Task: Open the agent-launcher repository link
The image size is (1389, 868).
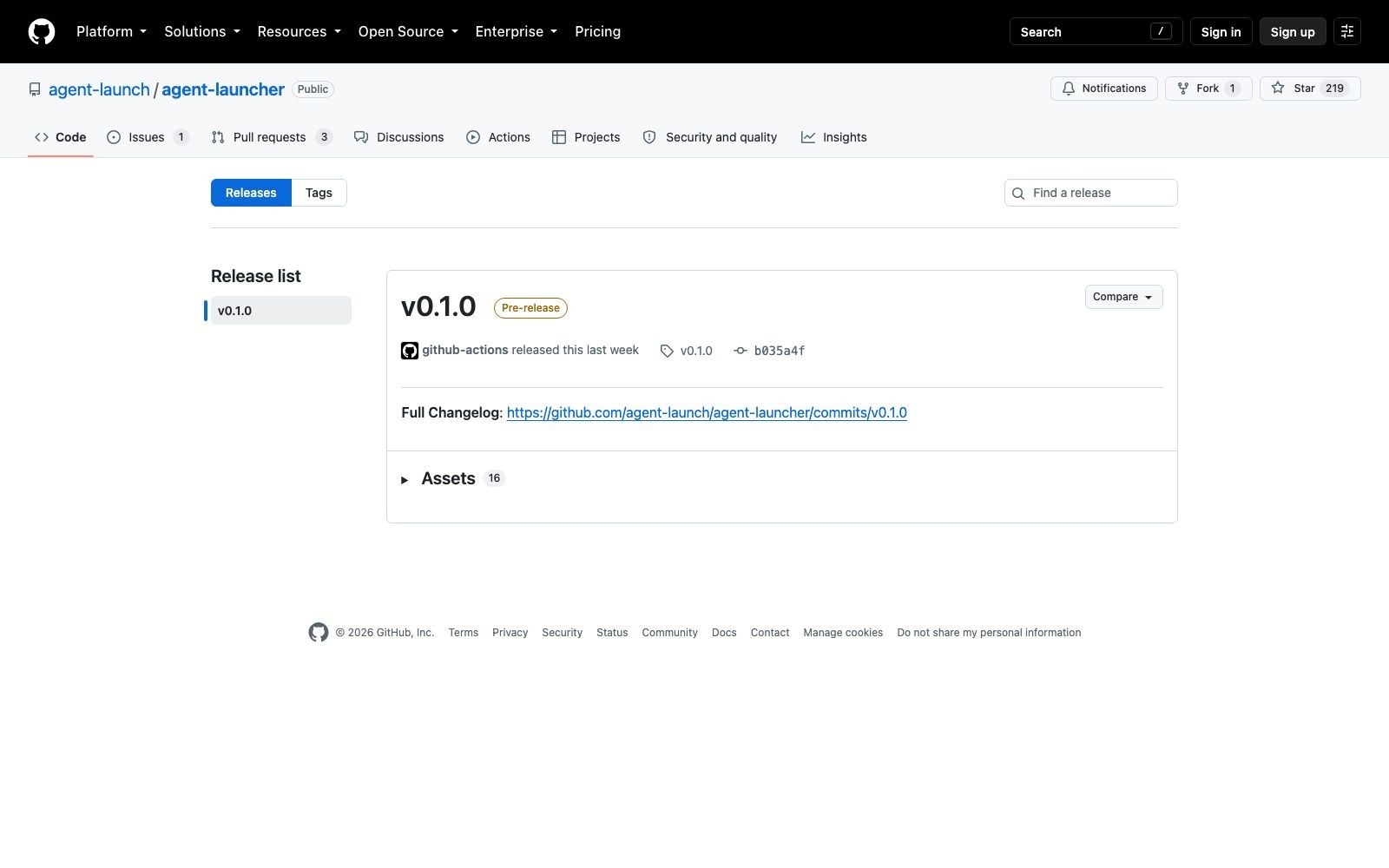Action: 223,89
